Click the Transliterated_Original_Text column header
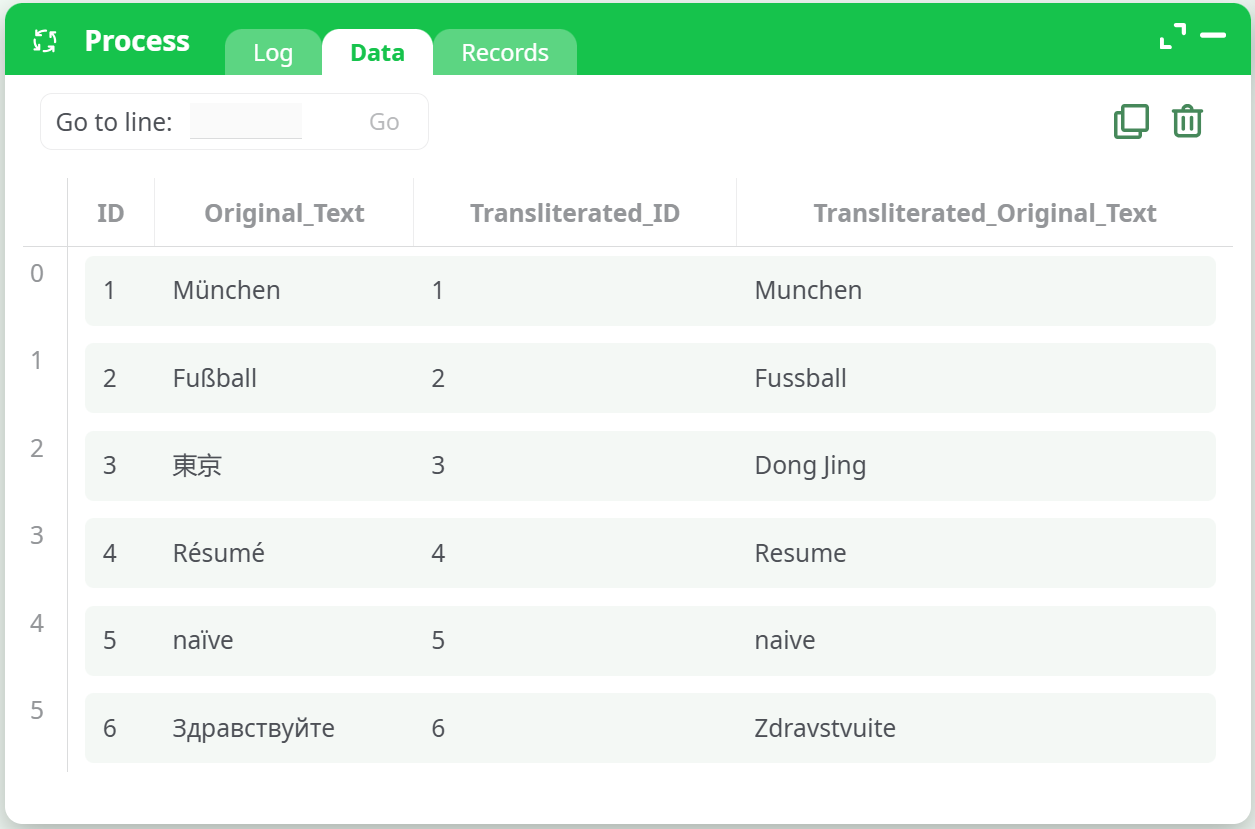1255x829 pixels. [x=984, y=213]
